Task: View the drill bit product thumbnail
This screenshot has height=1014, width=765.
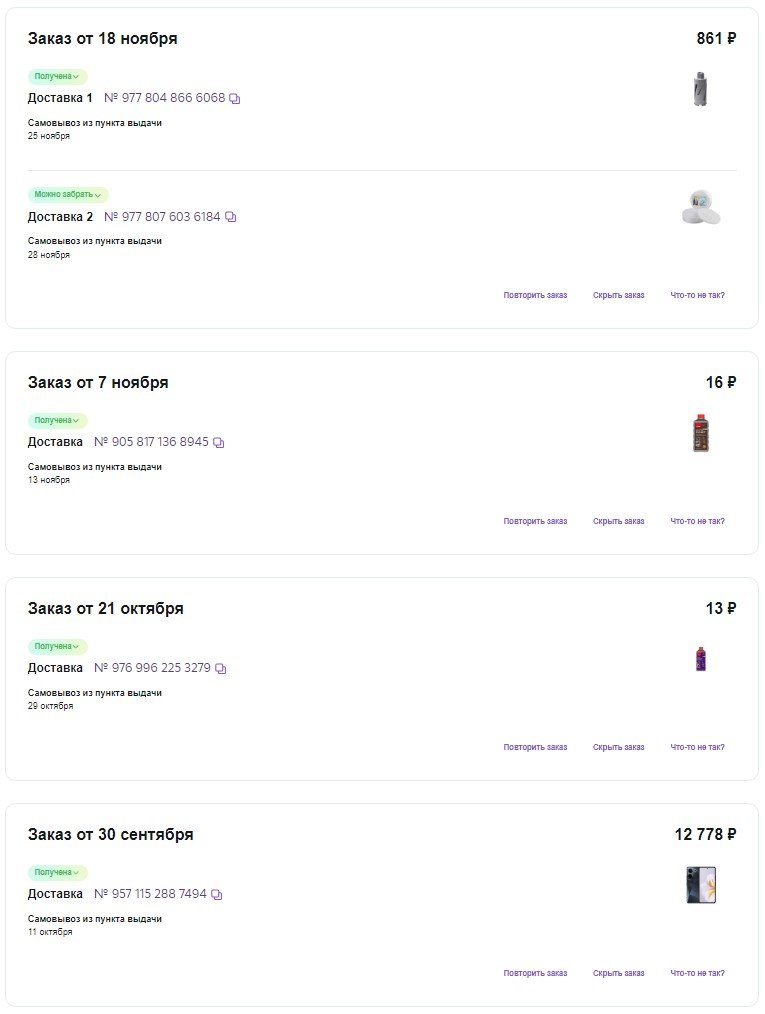Action: click(700, 89)
